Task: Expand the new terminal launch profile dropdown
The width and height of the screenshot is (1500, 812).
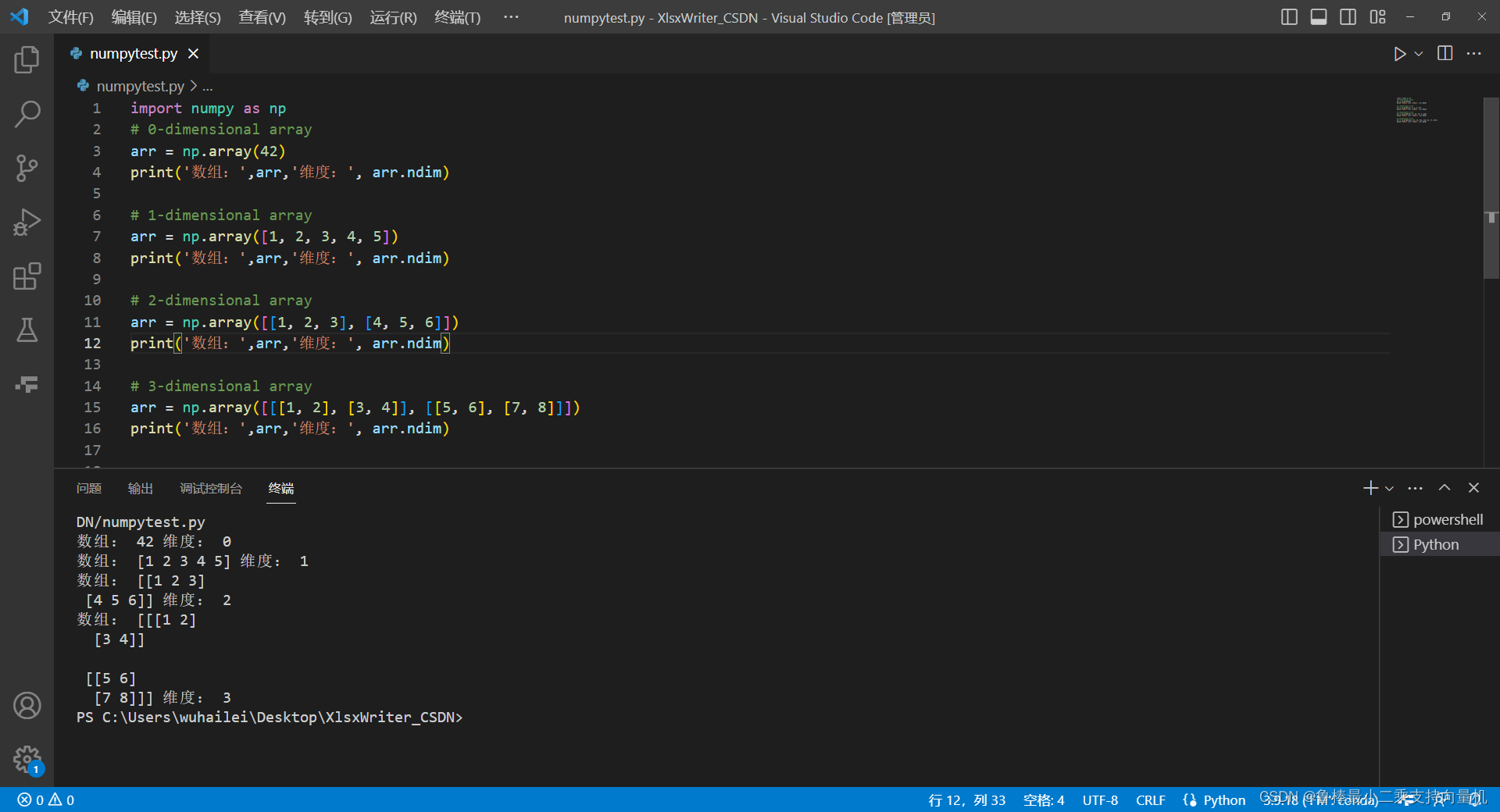Action: (1389, 488)
